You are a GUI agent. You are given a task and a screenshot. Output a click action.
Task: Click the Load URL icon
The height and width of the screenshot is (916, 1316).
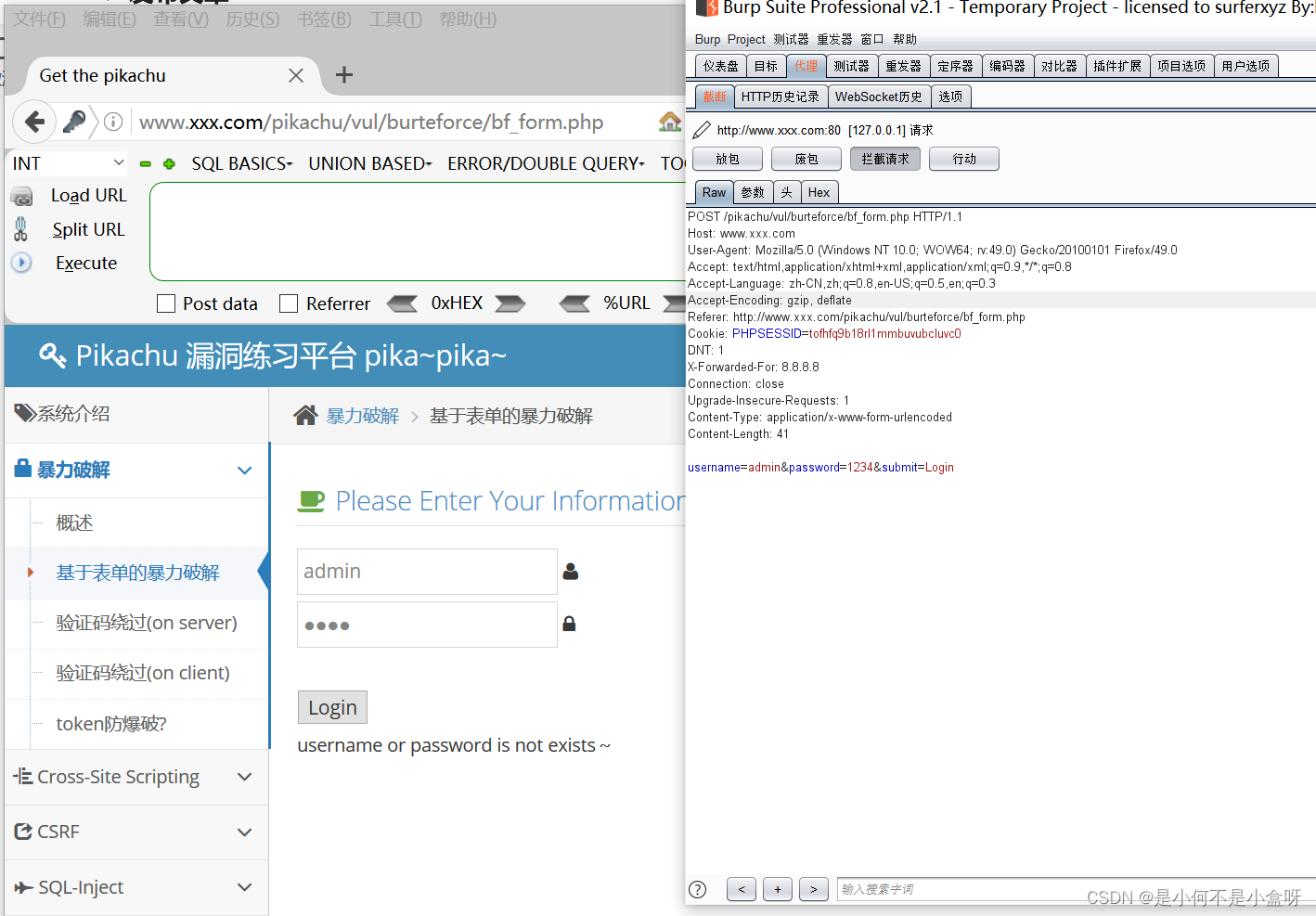click(x=21, y=196)
